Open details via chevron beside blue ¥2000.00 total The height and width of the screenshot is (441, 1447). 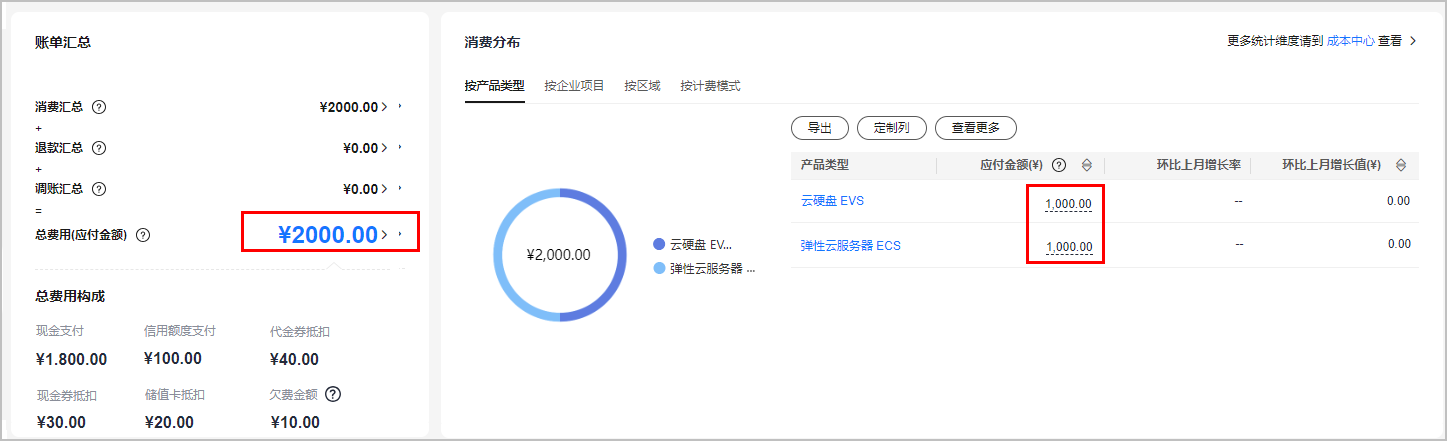(385, 235)
